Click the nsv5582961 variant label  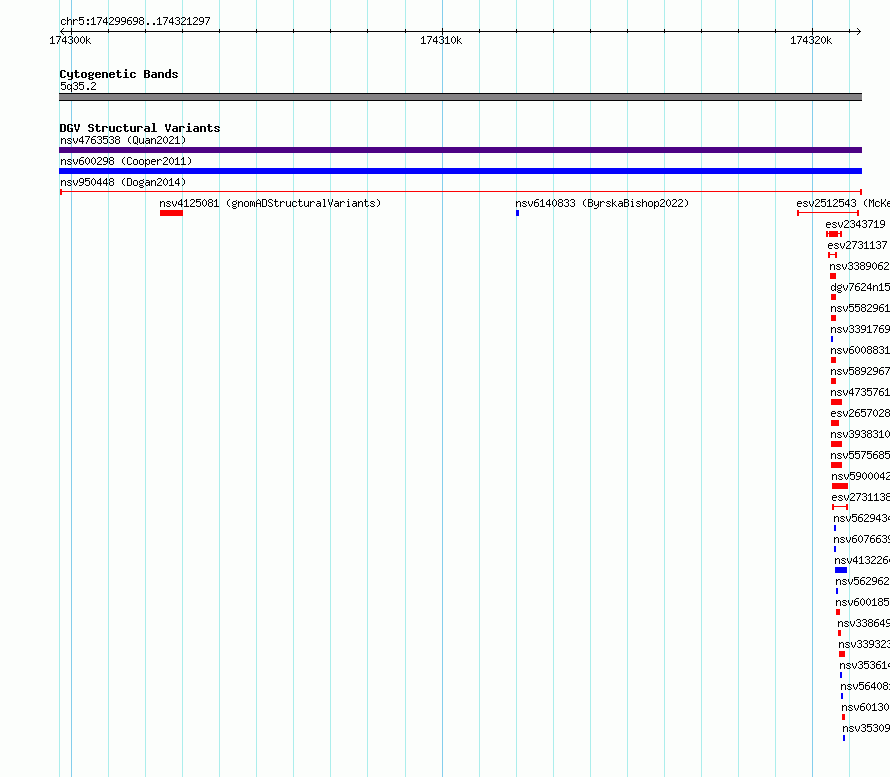tap(860, 308)
